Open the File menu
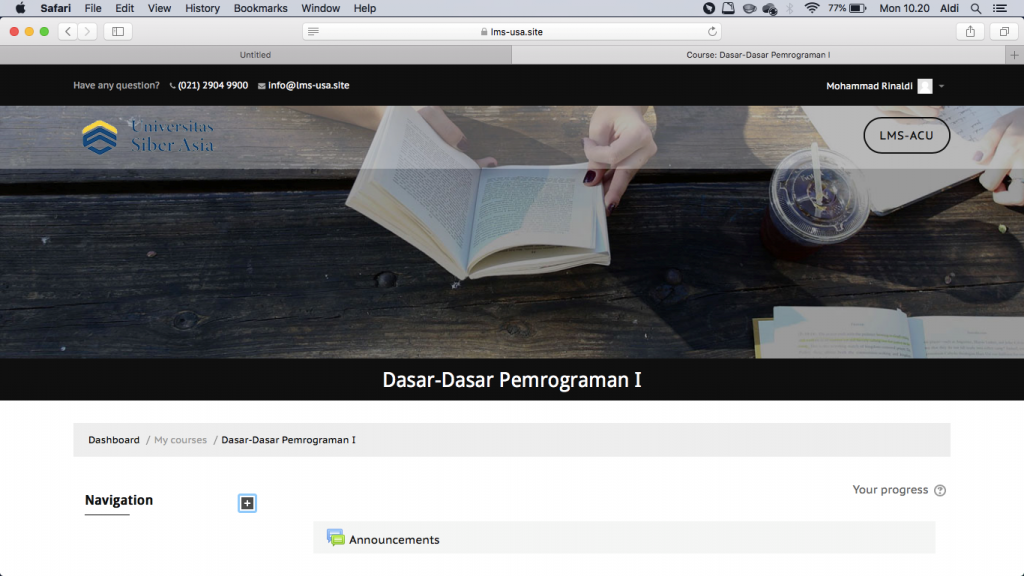The height and width of the screenshot is (576, 1024). [x=93, y=8]
